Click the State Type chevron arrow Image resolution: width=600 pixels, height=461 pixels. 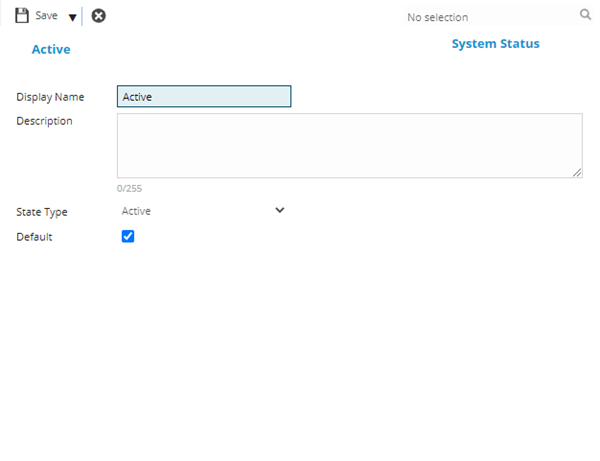point(280,210)
